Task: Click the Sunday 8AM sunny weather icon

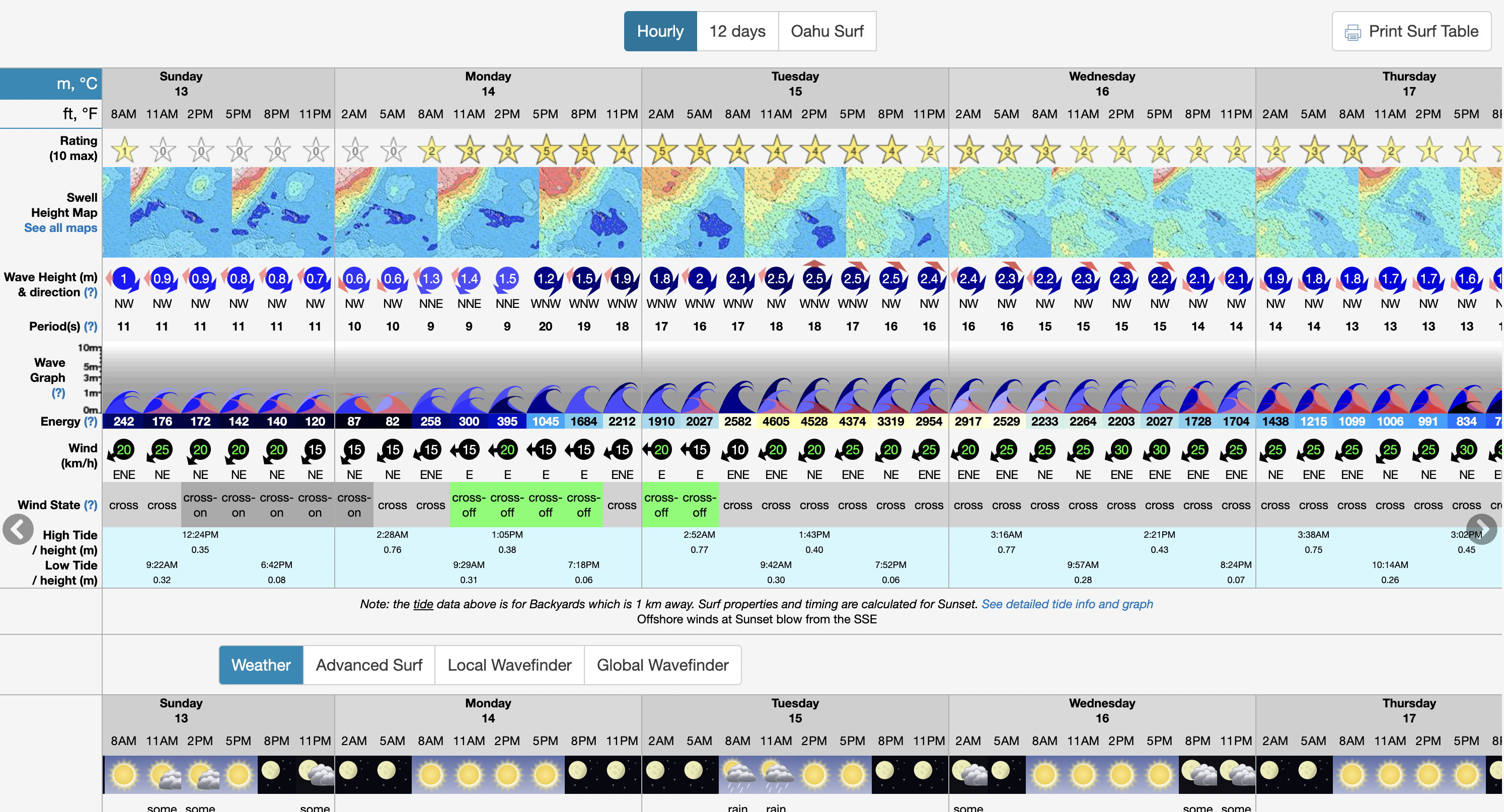Action: pyautogui.click(x=124, y=775)
